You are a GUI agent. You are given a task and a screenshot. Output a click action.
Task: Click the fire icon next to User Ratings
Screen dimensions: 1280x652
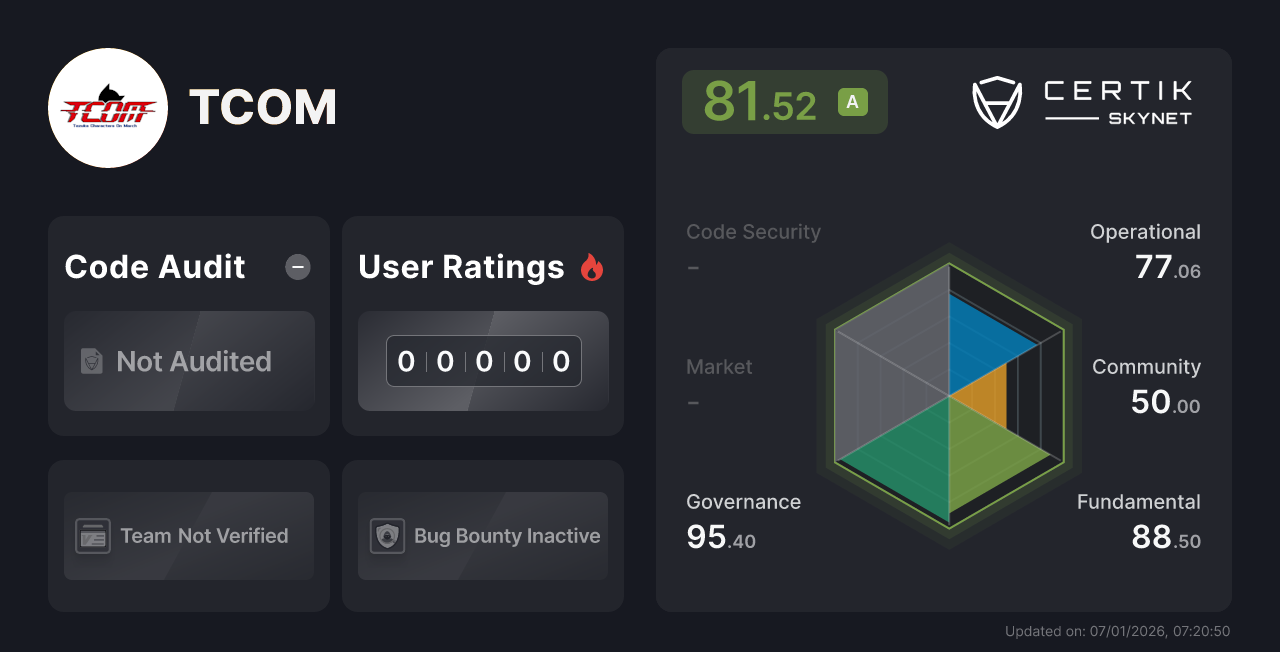[592, 265]
